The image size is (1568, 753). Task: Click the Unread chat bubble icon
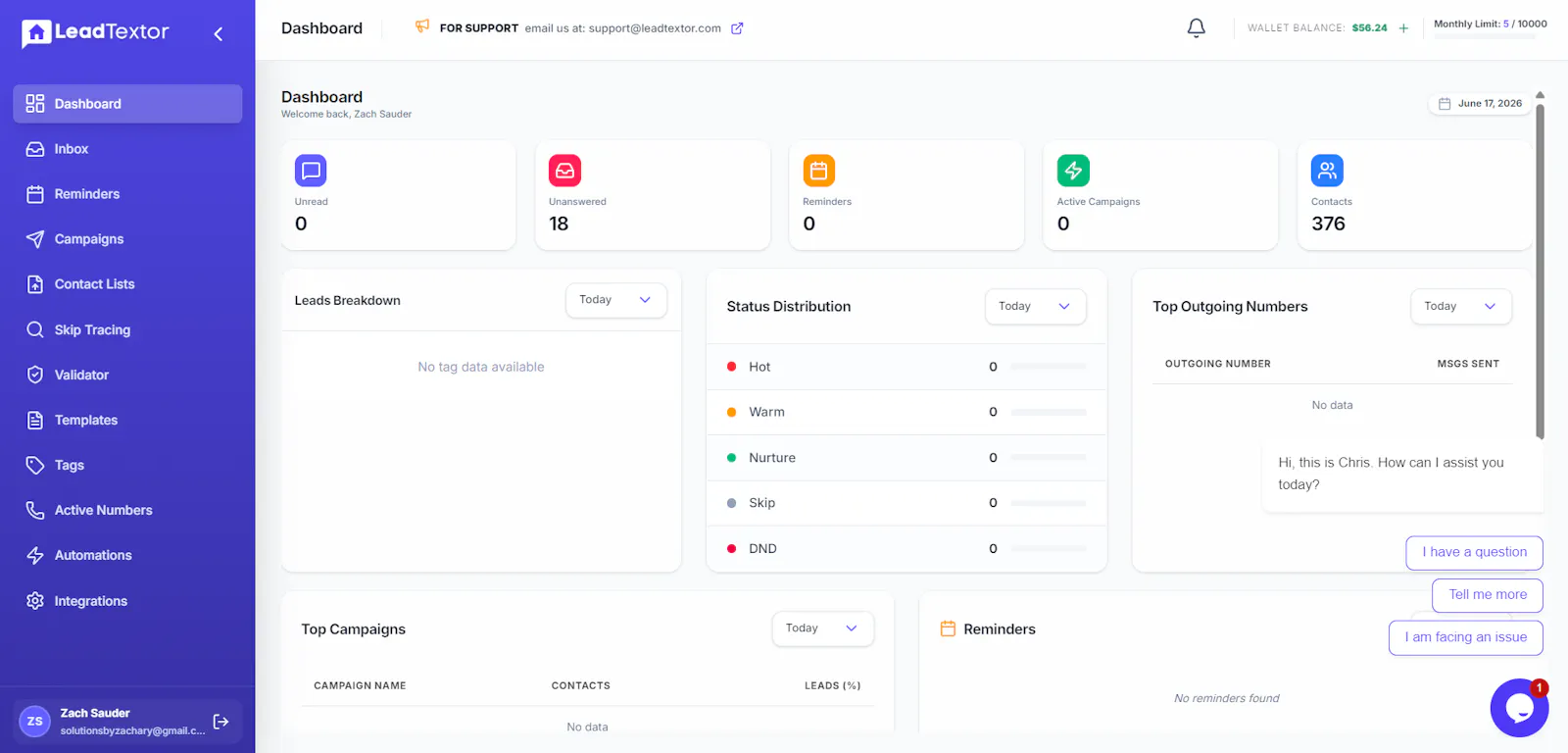click(x=311, y=171)
